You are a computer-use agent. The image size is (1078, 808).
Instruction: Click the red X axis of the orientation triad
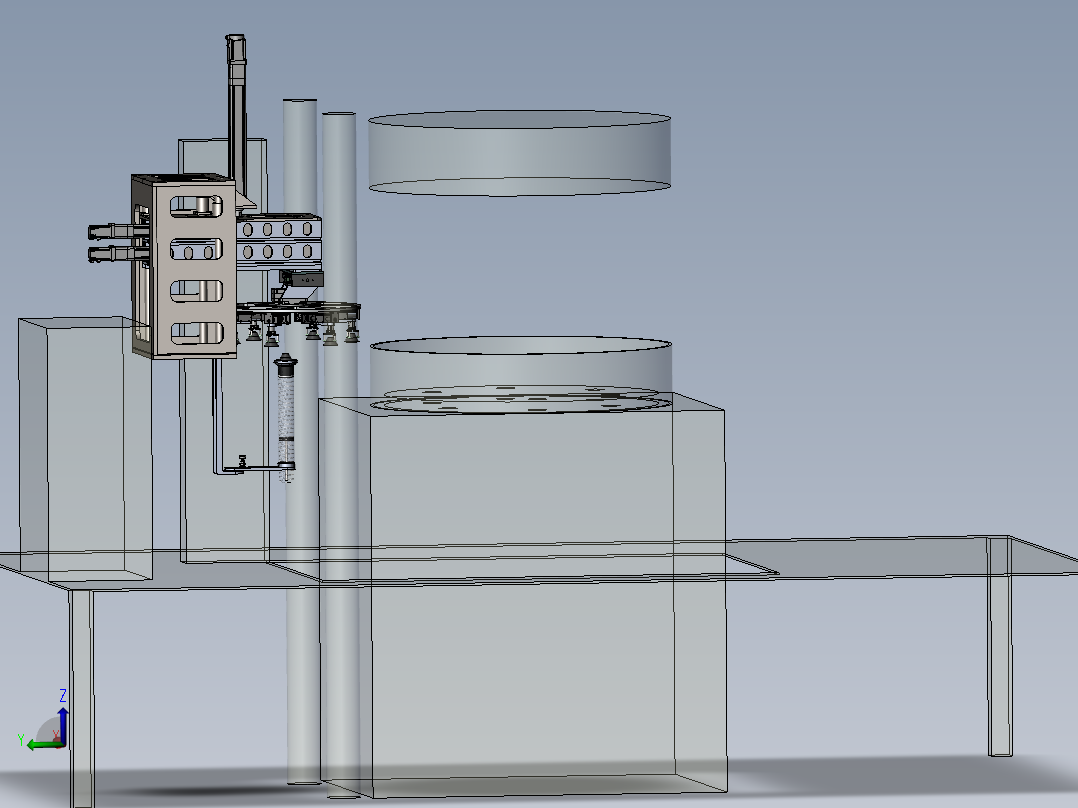point(58,739)
